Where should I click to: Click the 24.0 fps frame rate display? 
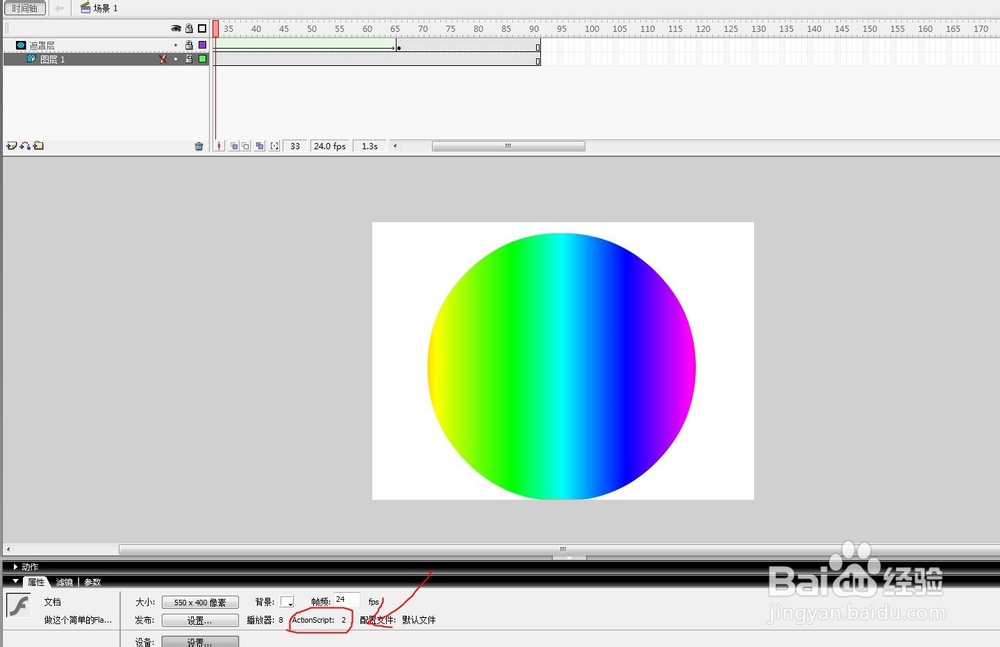pyautogui.click(x=330, y=146)
